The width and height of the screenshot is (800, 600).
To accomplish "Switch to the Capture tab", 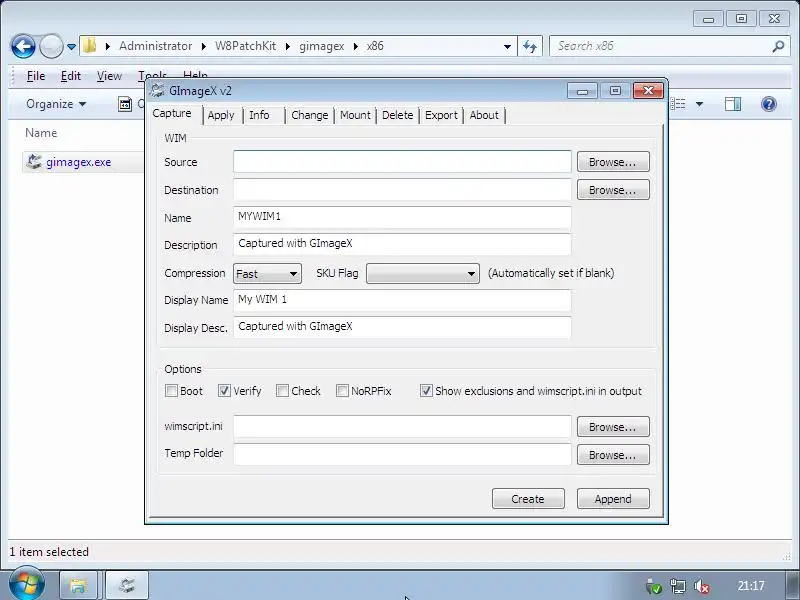I will tap(172, 113).
